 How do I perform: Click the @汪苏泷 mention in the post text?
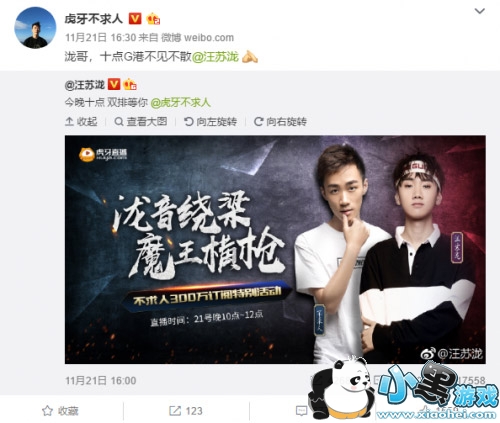(x=215, y=57)
